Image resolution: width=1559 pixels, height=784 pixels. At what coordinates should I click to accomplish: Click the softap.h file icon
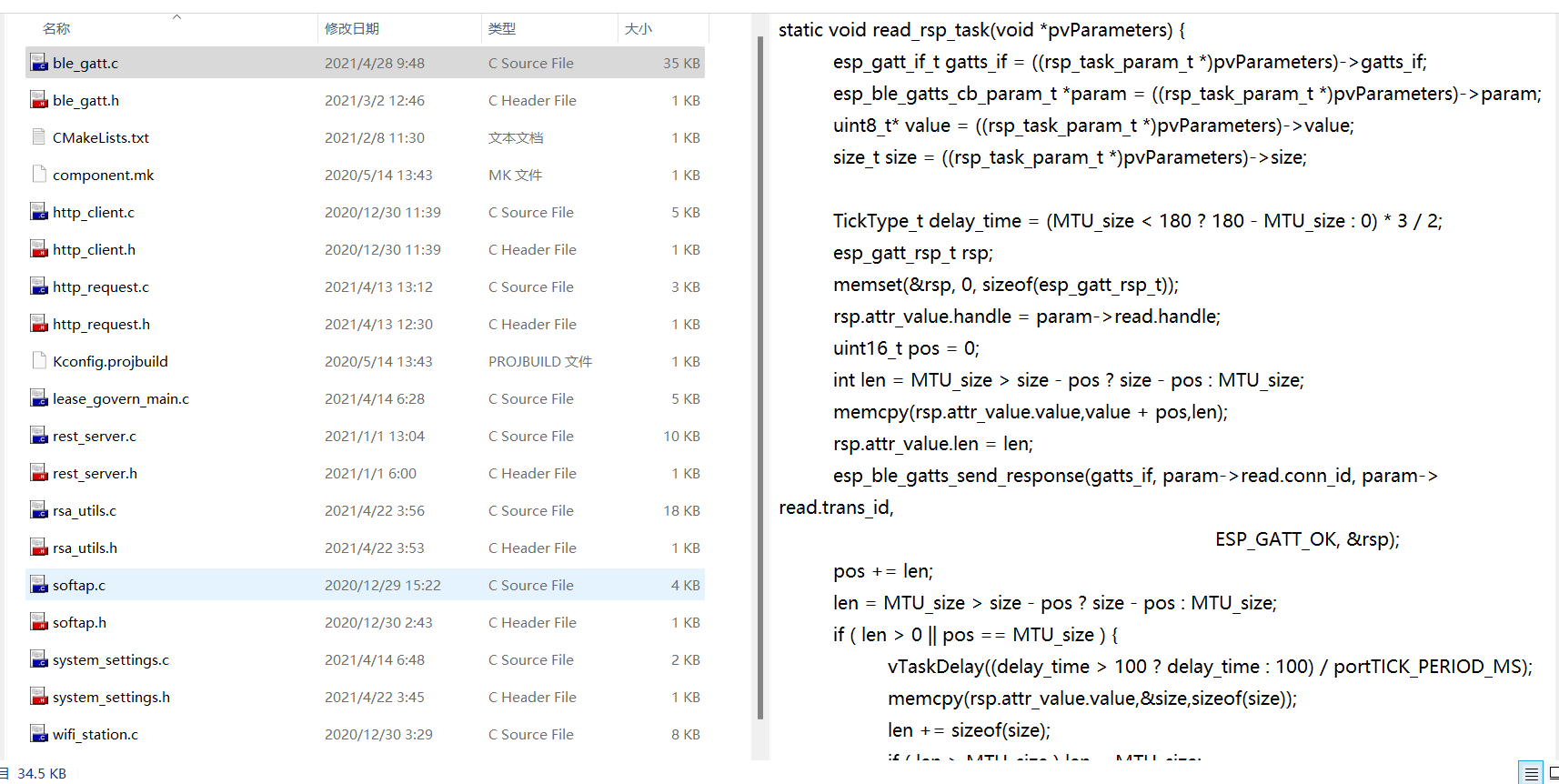click(x=39, y=622)
